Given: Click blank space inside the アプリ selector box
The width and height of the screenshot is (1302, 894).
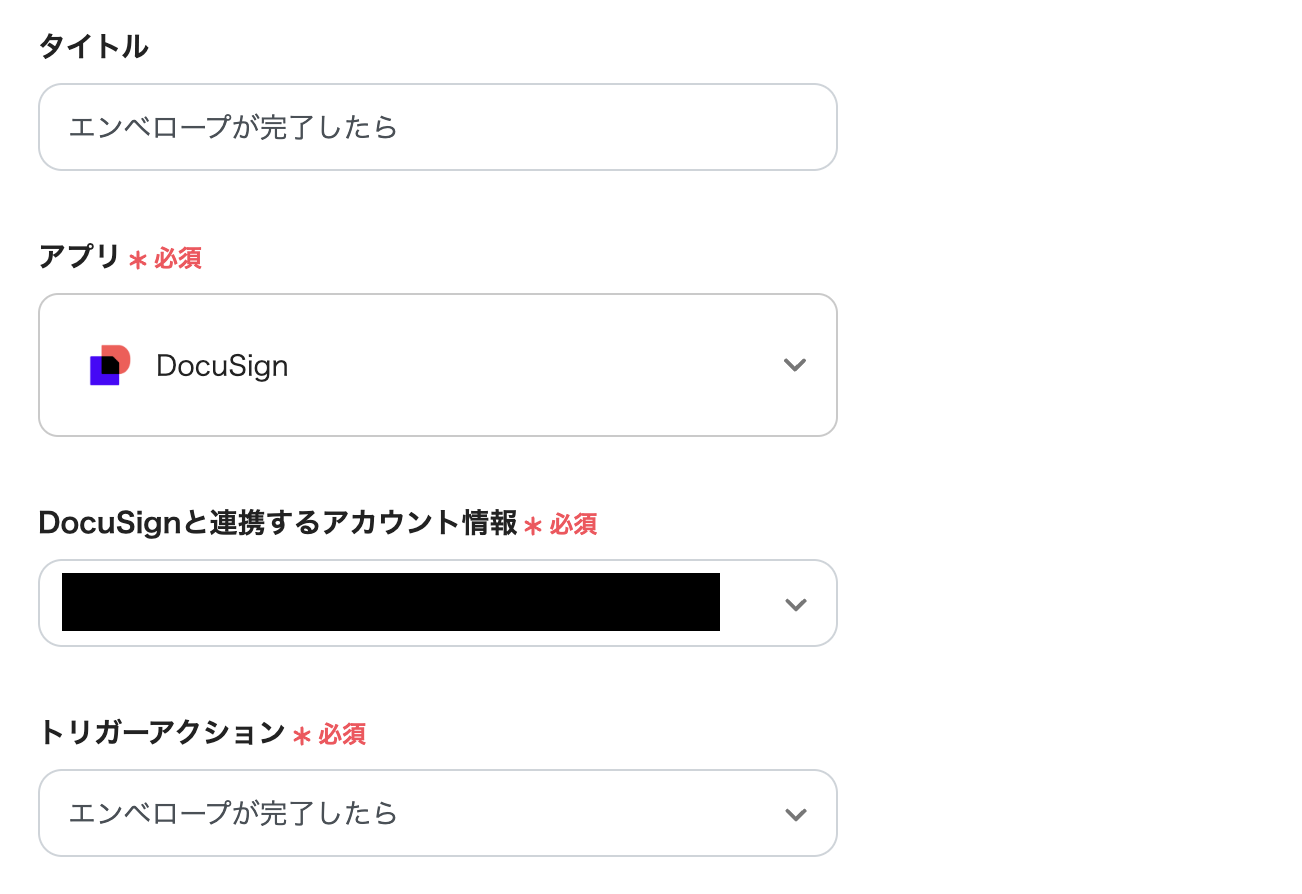Looking at the screenshot, I should click(x=530, y=365).
